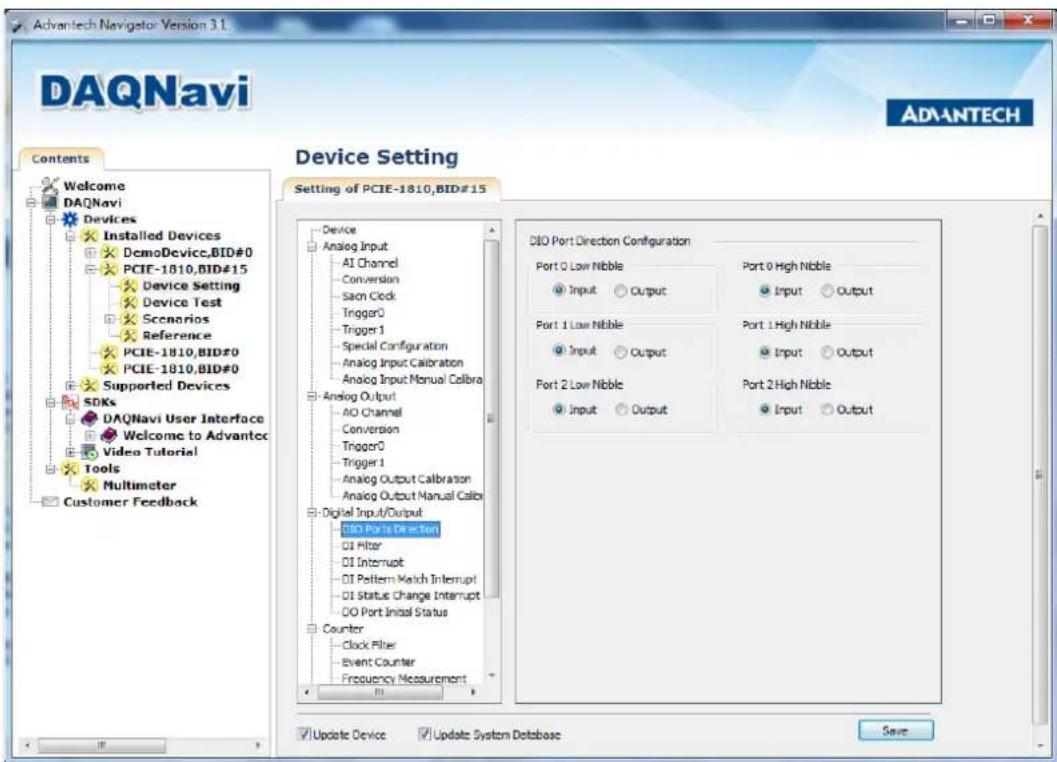The width and height of the screenshot is (1057, 762).
Task: Expand the Supported Devices node
Action: [70, 386]
